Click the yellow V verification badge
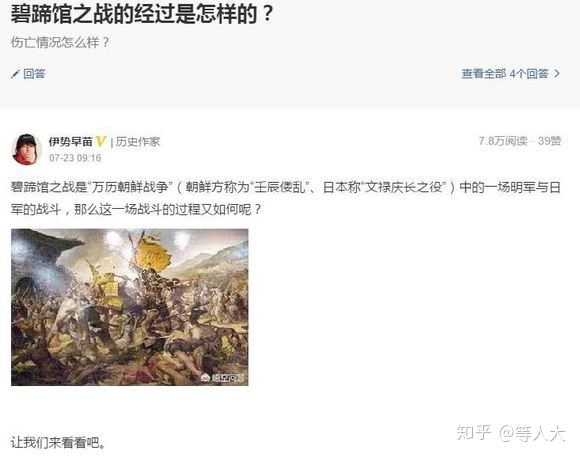The width and height of the screenshot is (580, 458). point(101,141)
